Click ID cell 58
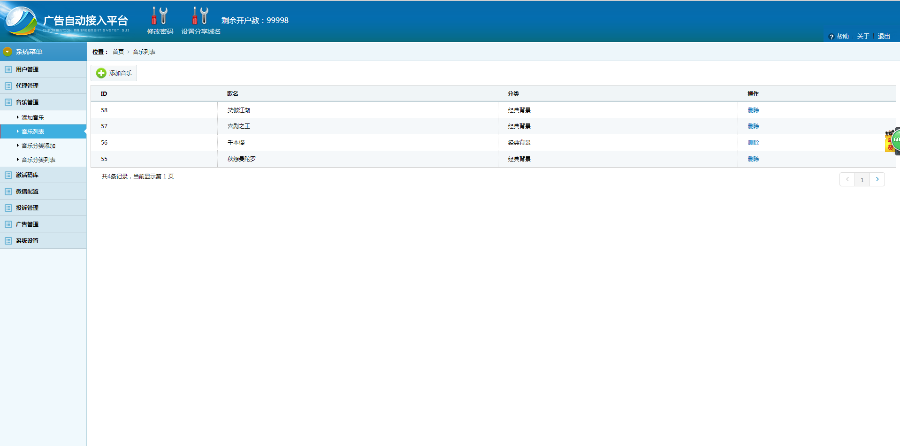The image size is (900, 446). tap(104, 110)
